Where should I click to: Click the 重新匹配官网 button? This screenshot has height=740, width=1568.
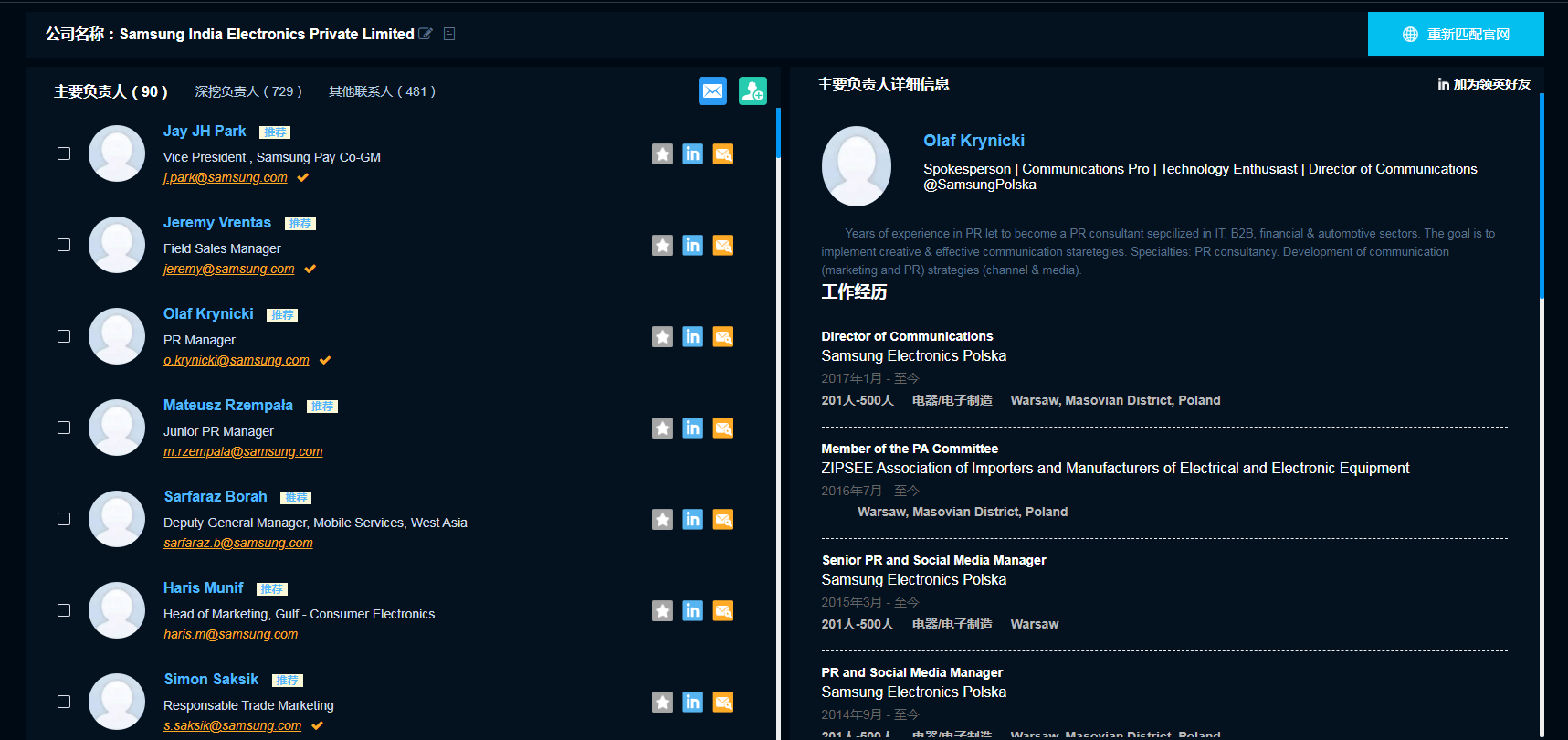tap(1456, 34)
